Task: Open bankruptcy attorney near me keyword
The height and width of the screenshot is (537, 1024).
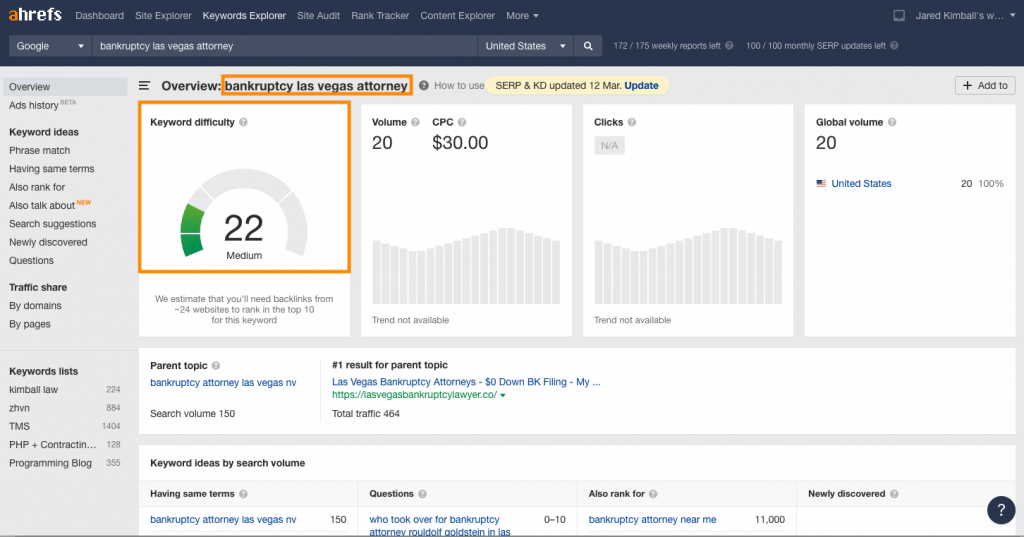Action: (x=652, y=519)
